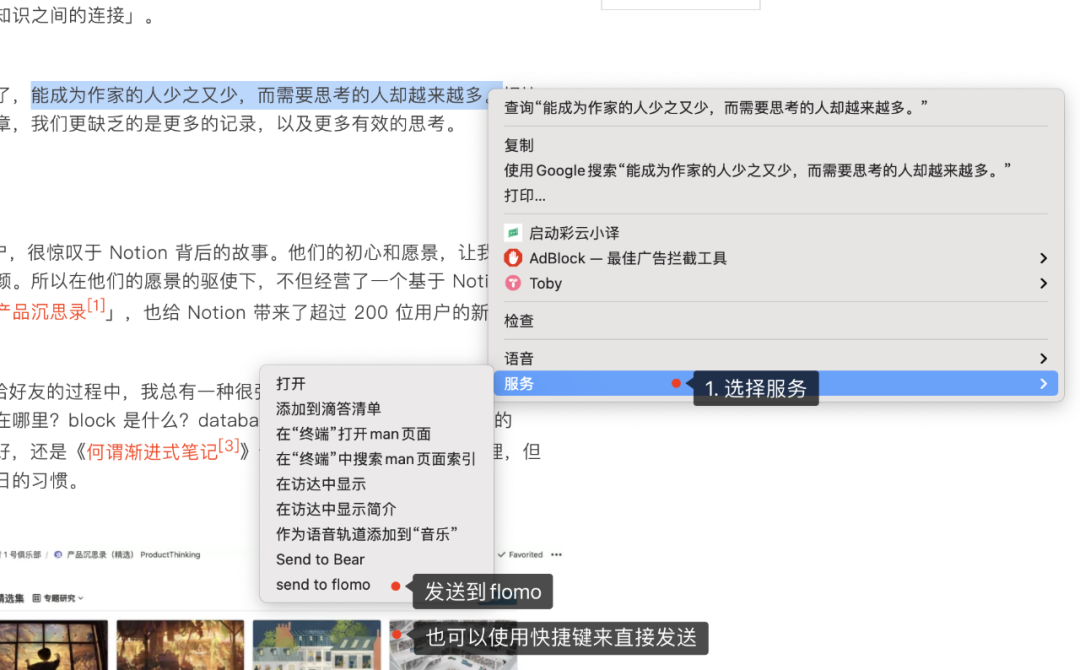Select Send to Bear service
This screenshot has height=670, width=1080.
point(376,559)
